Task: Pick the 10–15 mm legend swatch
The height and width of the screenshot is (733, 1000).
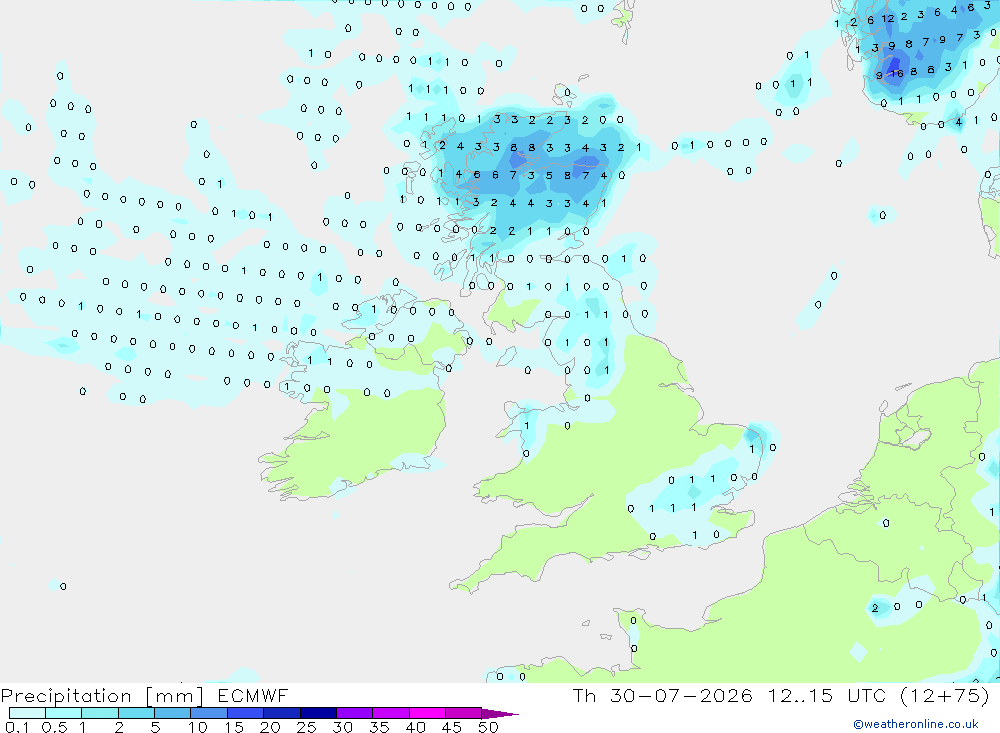Action: (209, 713)
